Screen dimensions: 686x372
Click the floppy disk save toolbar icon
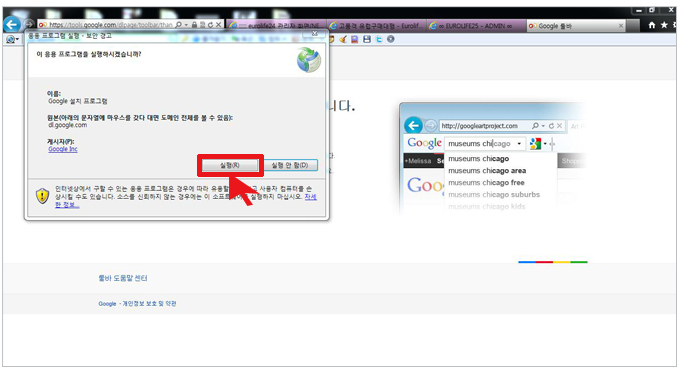coord(367,39)
